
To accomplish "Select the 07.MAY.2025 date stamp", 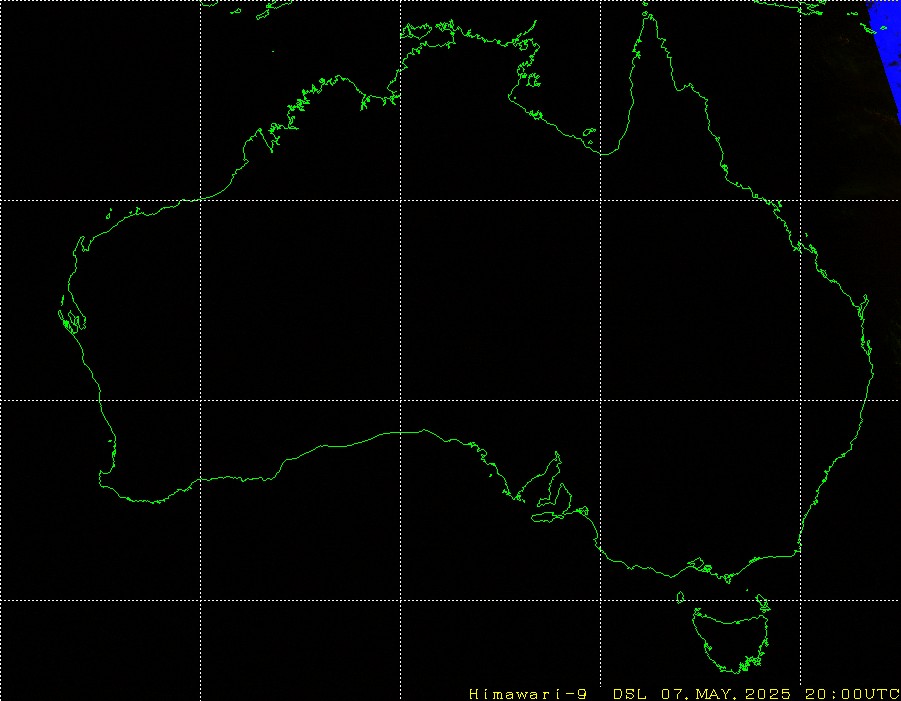I will pyautogui.click(x=726, y=694).
